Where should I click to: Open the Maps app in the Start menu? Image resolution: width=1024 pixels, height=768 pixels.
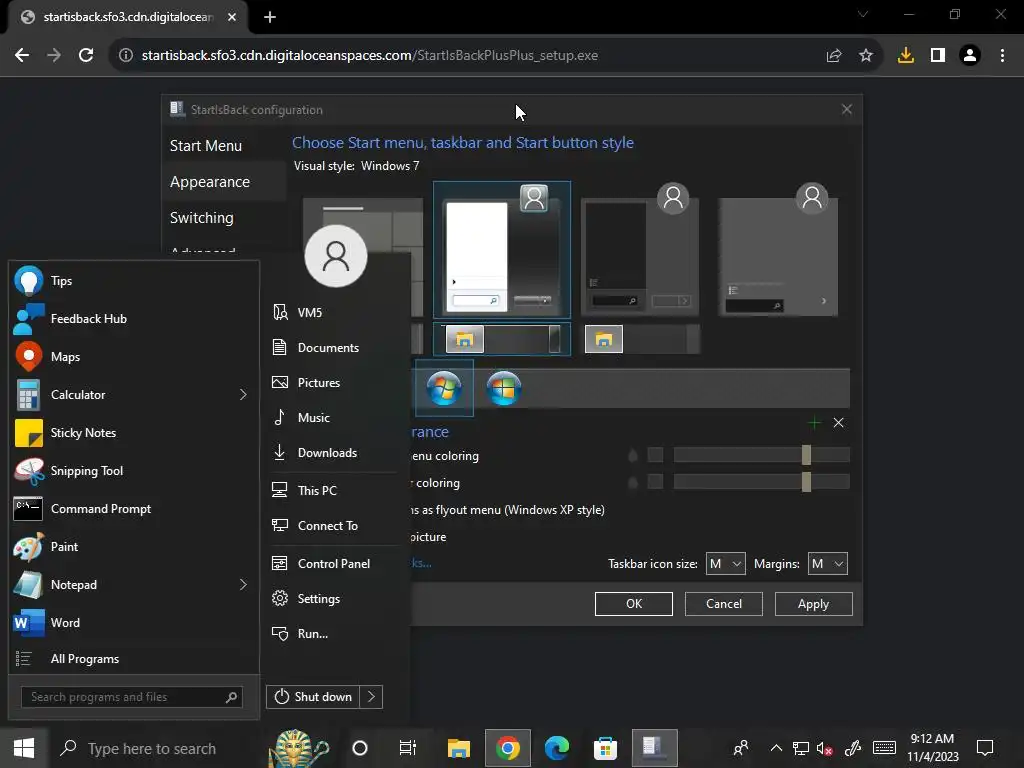[x=134, y=357]
